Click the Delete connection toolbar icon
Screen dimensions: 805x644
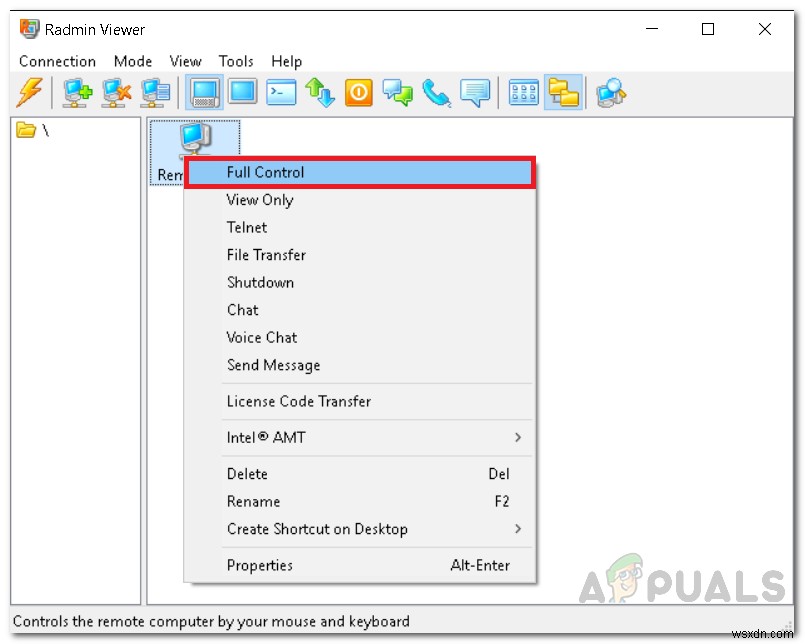click(x=117, y=93)
